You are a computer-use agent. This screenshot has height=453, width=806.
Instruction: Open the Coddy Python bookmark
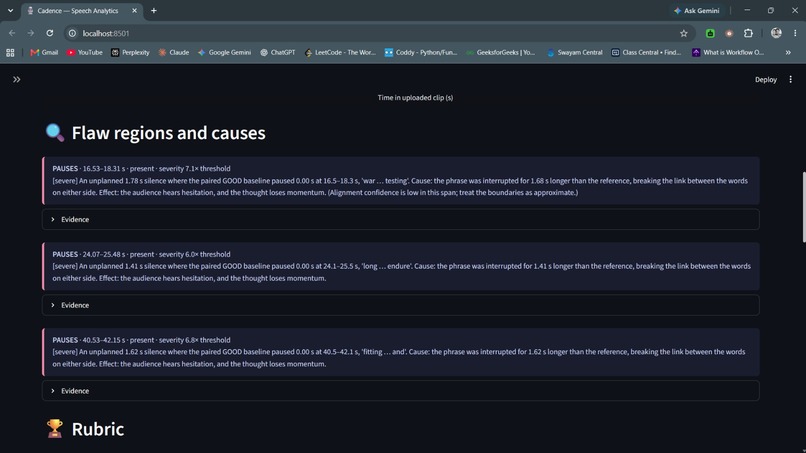421,52
